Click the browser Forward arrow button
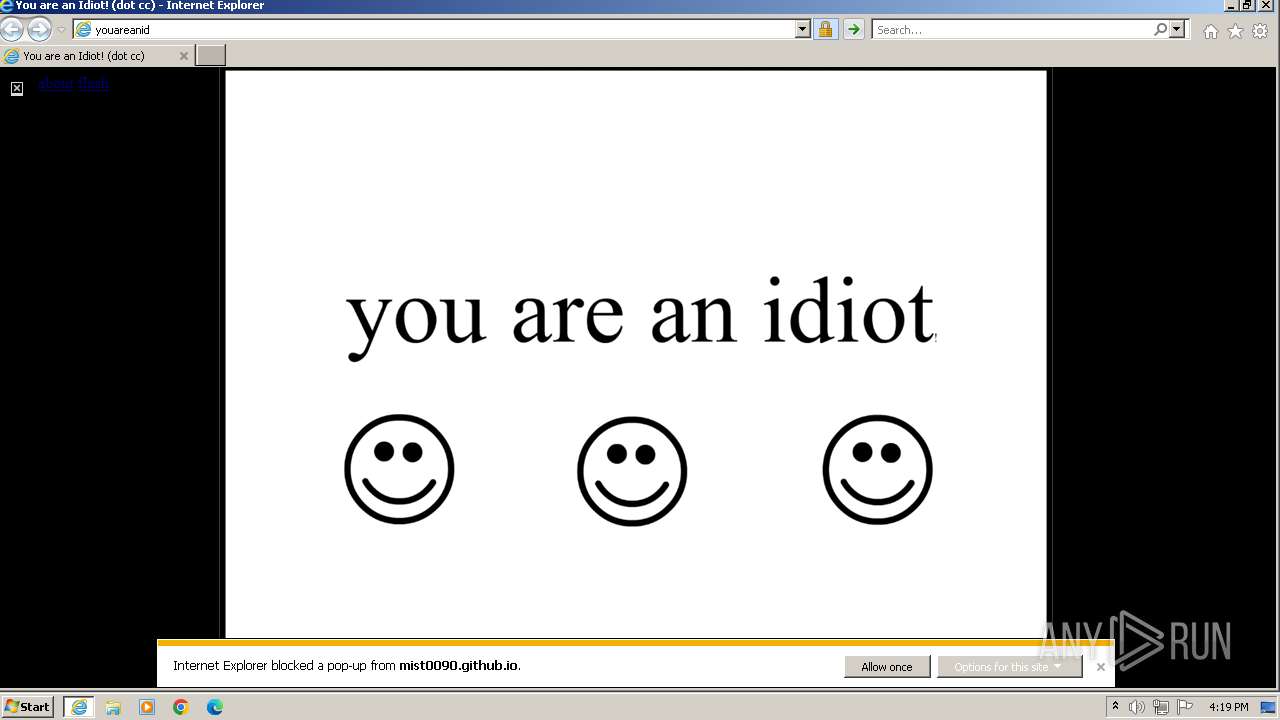This screenshot has width=1280, height=720. (x=39, y=30)
